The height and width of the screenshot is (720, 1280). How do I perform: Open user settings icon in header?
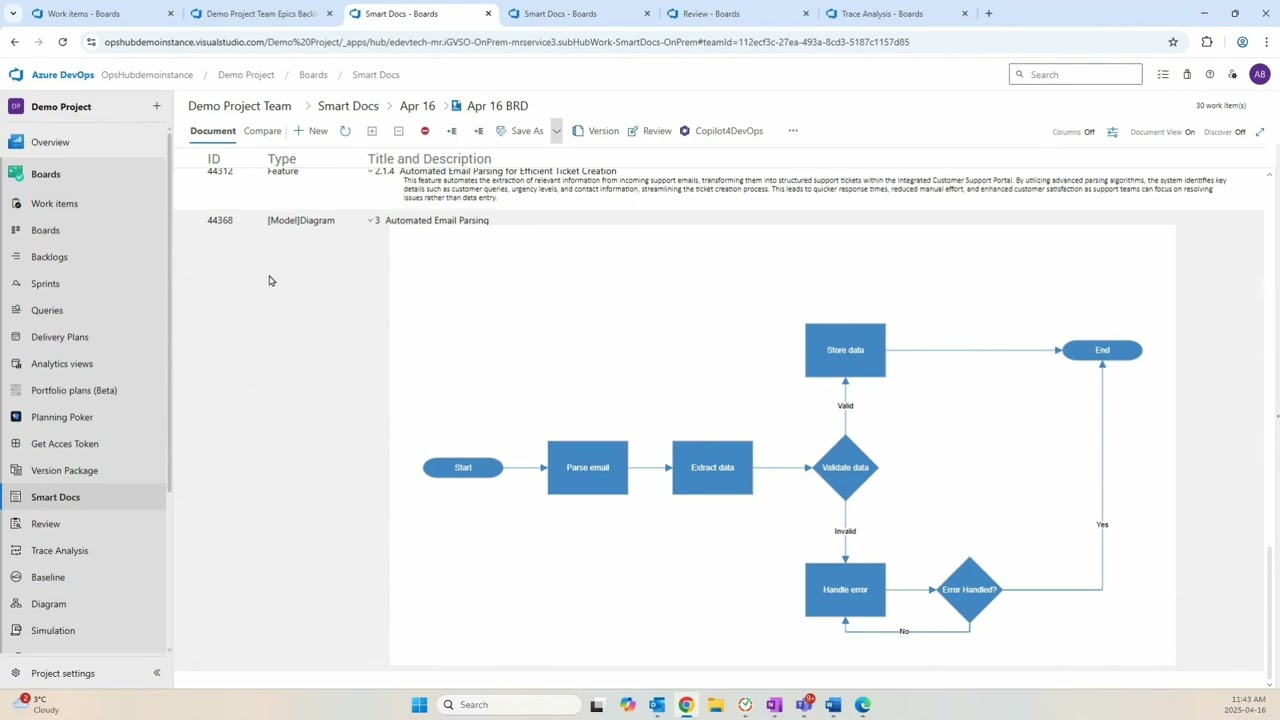click(1233, 75)
